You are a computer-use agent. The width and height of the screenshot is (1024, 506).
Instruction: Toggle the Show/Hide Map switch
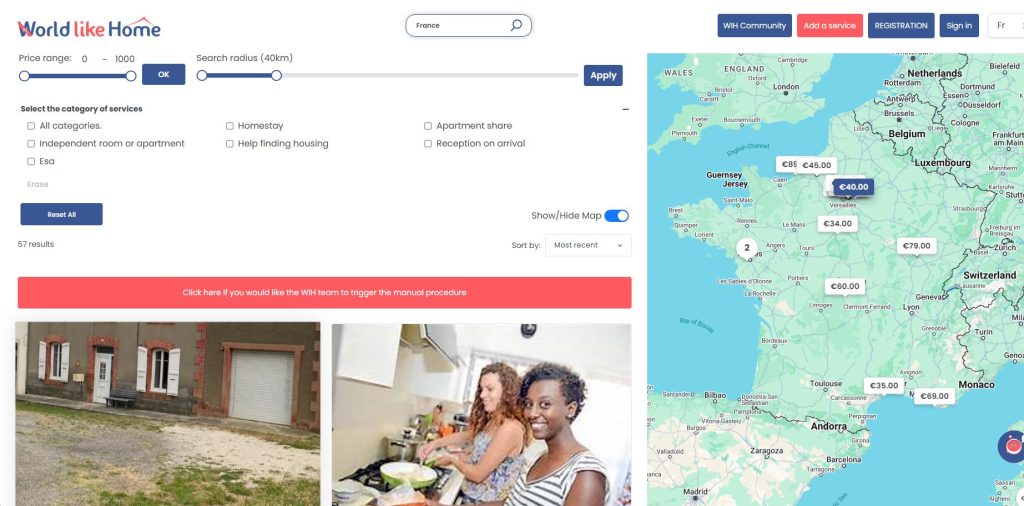coord(616,215)
